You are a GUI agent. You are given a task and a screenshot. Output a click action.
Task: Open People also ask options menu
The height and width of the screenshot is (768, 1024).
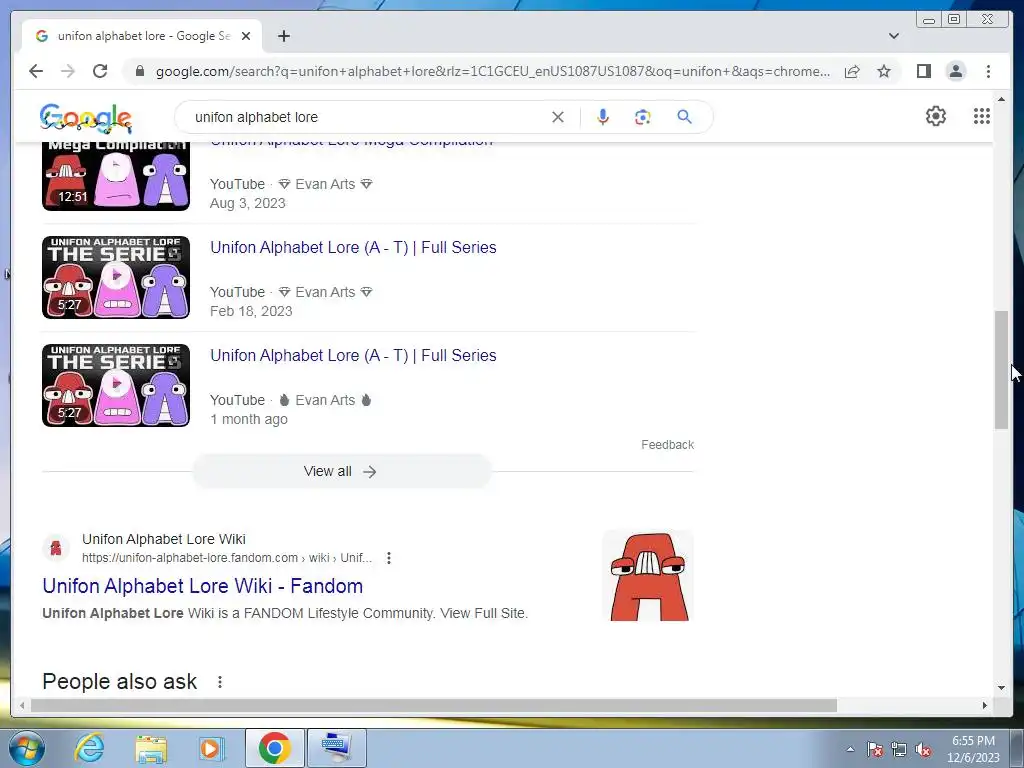coord(220,682)
